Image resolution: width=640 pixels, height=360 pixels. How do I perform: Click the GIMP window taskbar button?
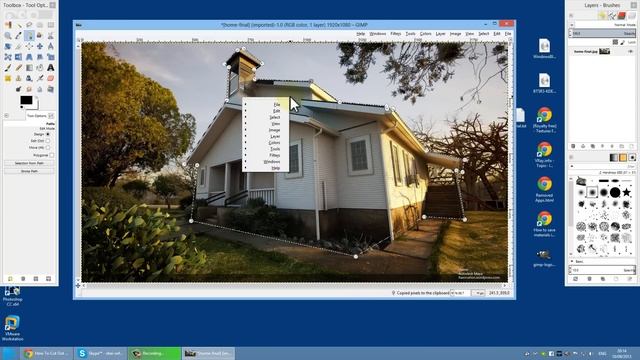tap(208, 353)
